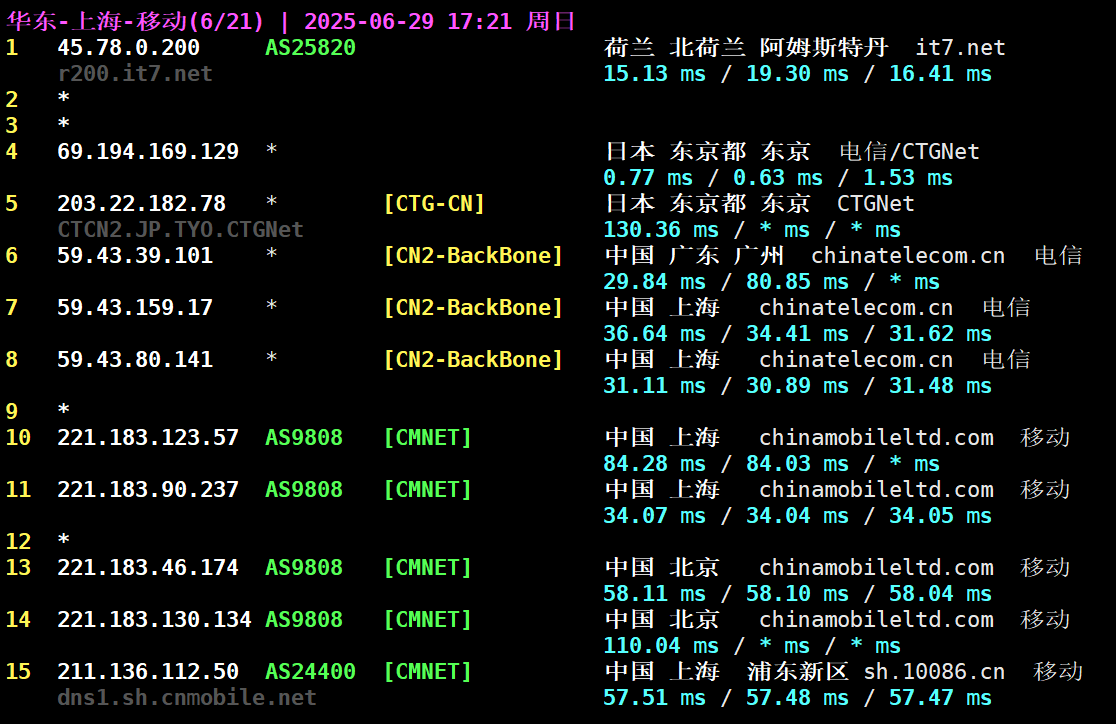Click the [CTG-CN] tag
The image size is (1116, 724).
[x=434, y=204]
